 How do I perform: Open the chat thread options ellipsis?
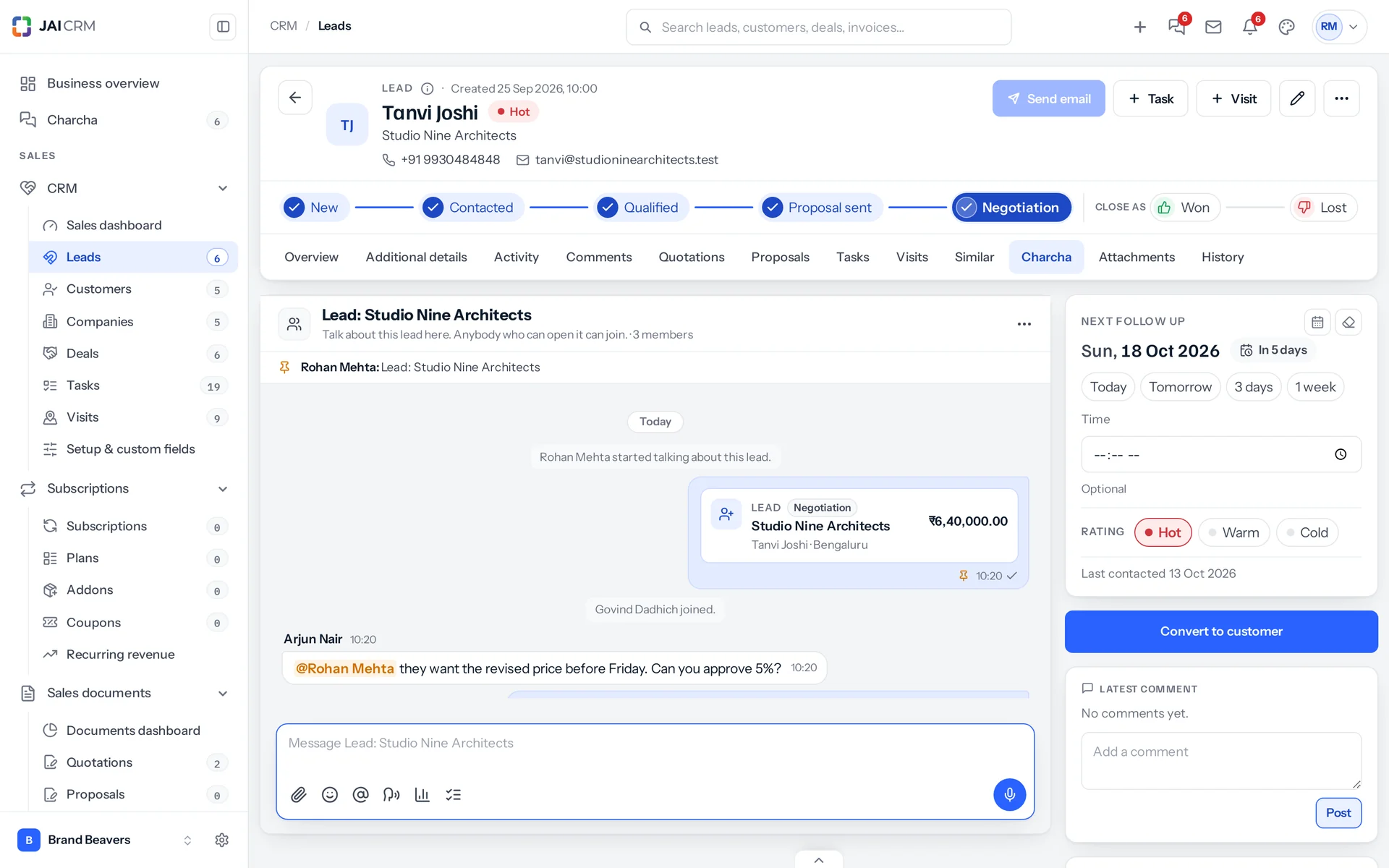(x=1024, y=324)
